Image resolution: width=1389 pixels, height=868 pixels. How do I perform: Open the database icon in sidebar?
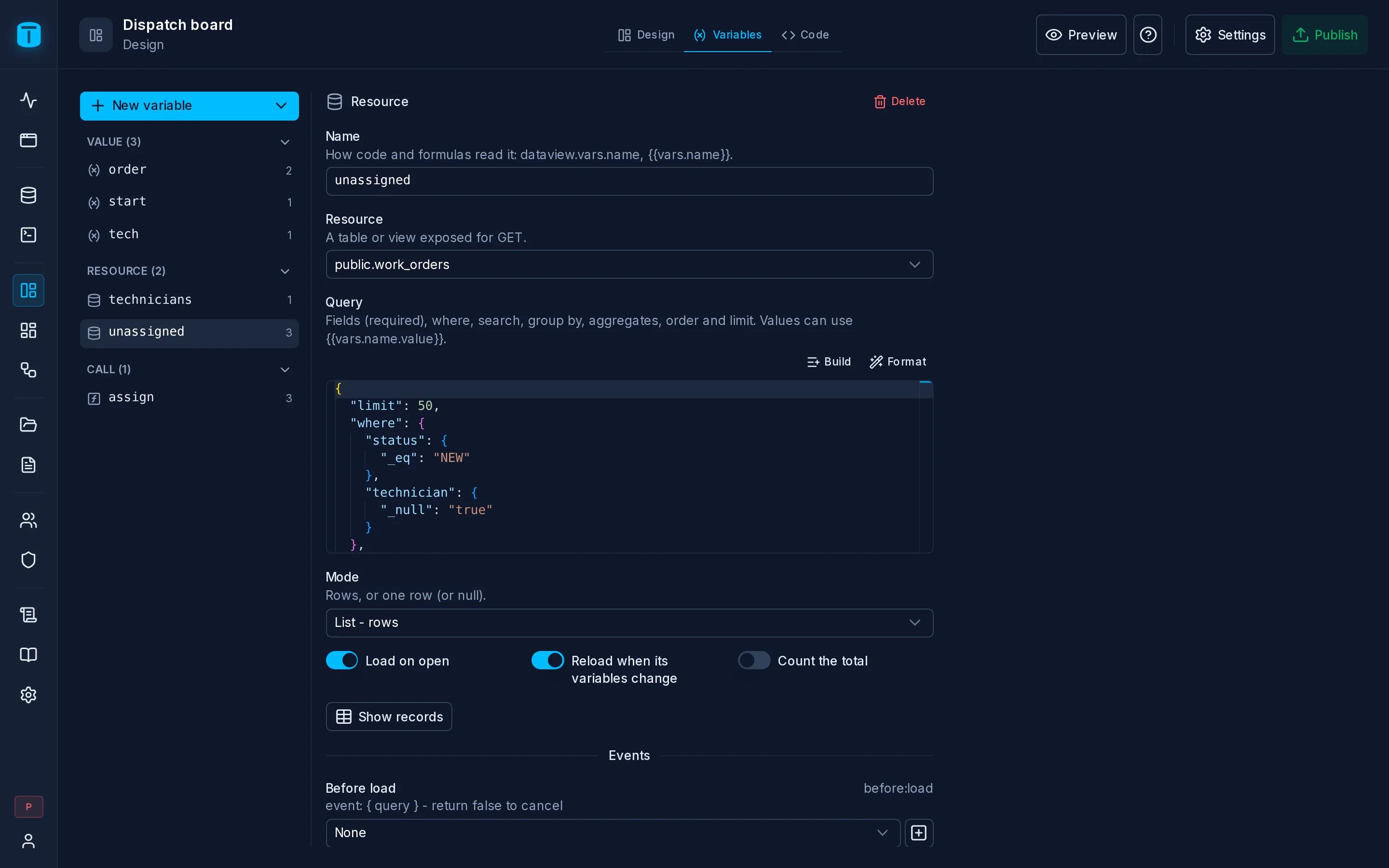coord(28,195)
